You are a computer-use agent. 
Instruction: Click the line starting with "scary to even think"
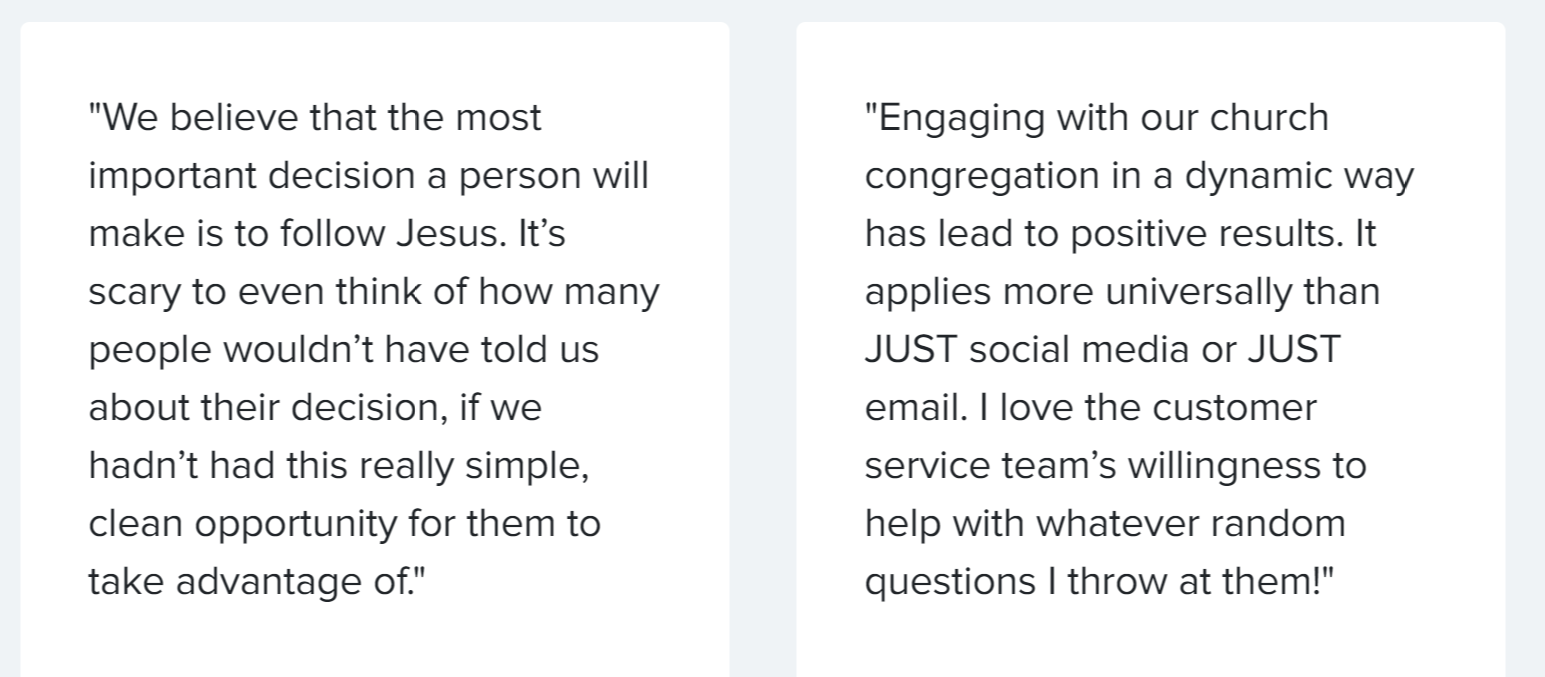374,292
